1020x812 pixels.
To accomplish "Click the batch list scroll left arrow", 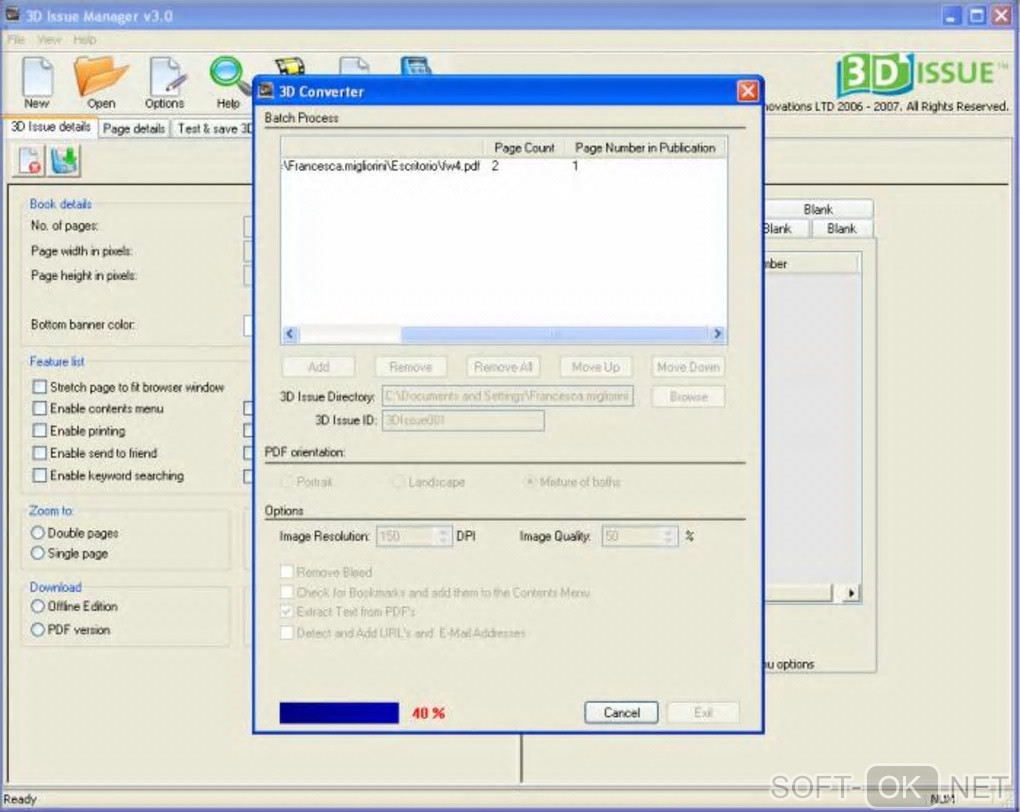I will tap(290, 334).
